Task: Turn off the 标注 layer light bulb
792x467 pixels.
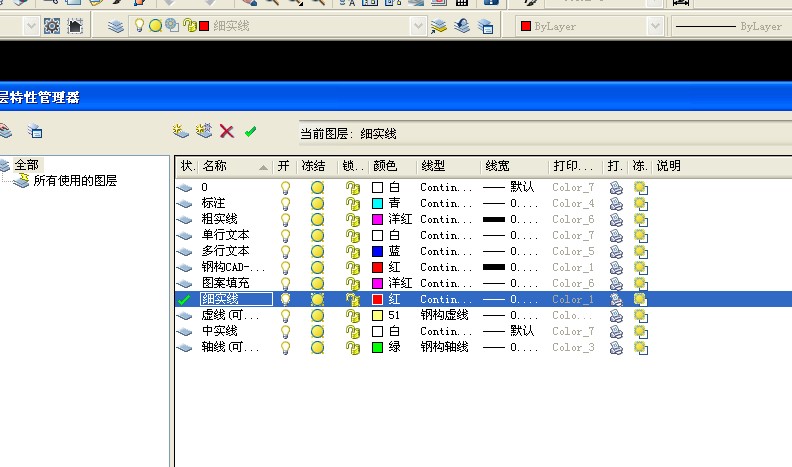Action: (x=285, y=204)
